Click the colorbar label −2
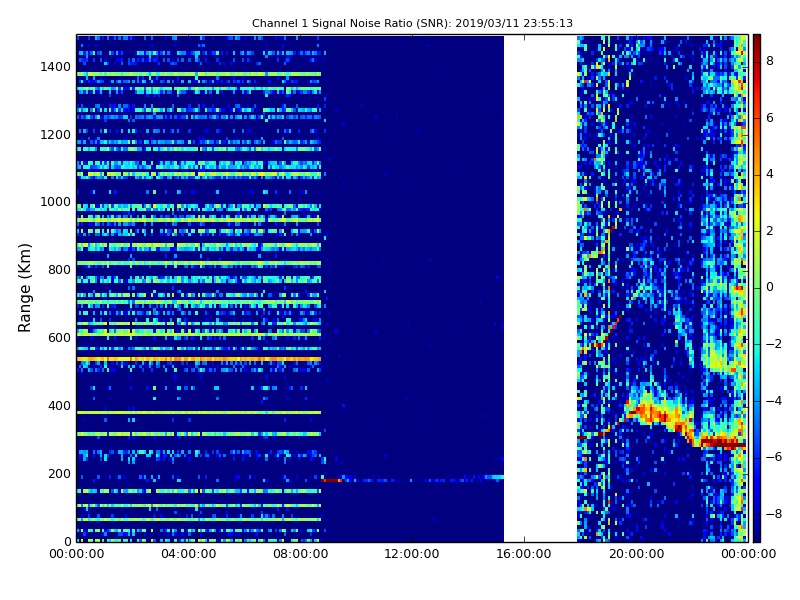Screen dimensions: 800x600 (774, 344)
